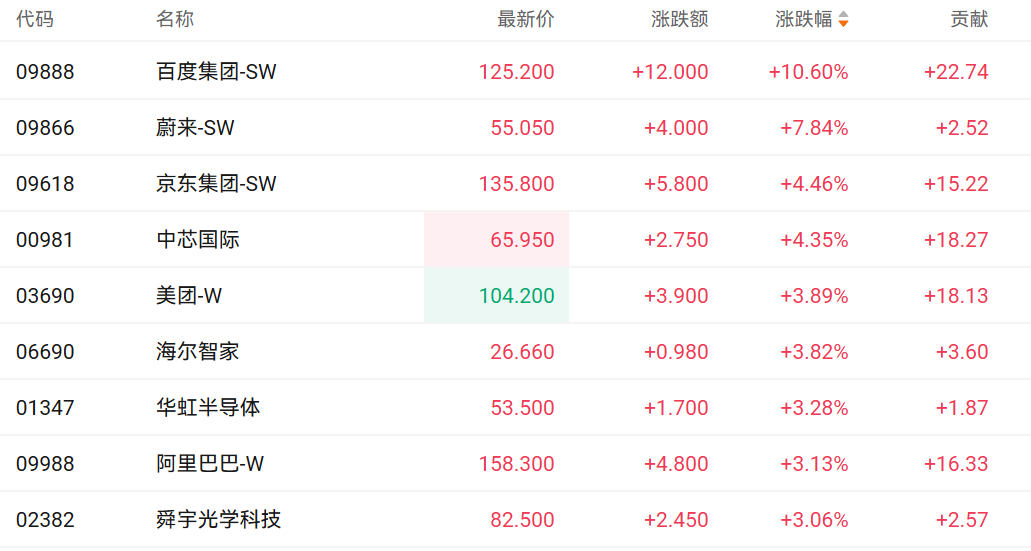
Task: Click stock code 02382
Action: pos(45,520)
